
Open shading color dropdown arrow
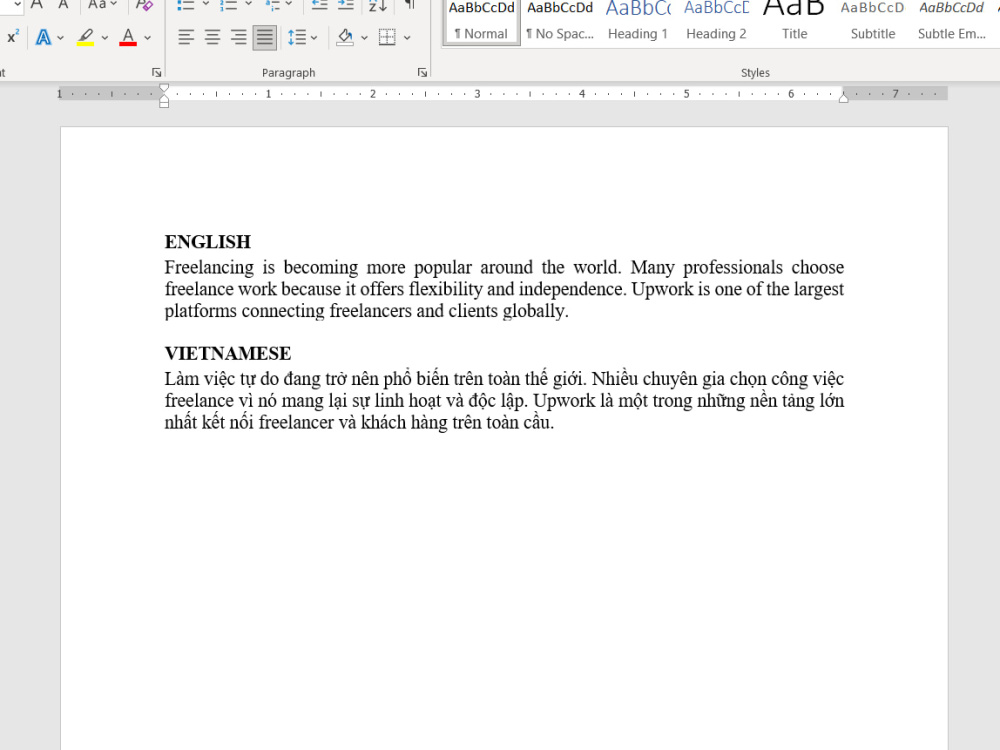[364, 37]
